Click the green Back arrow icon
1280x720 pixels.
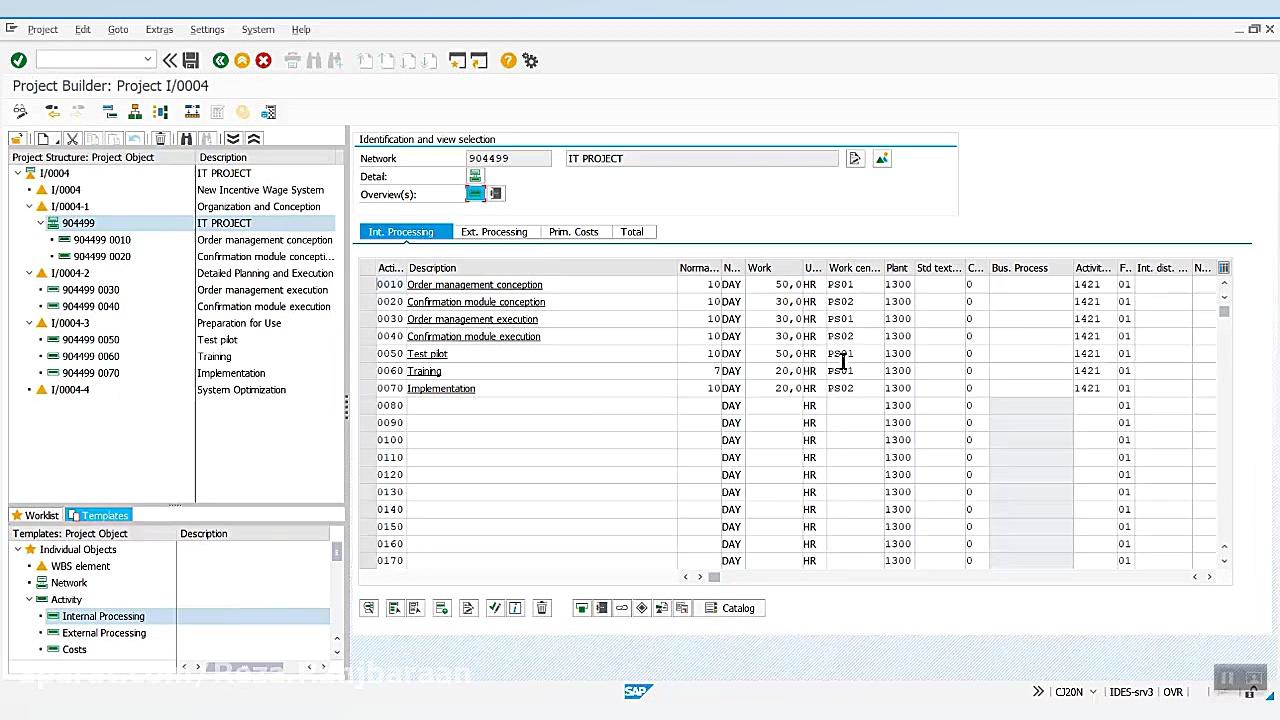pos(220,61)
